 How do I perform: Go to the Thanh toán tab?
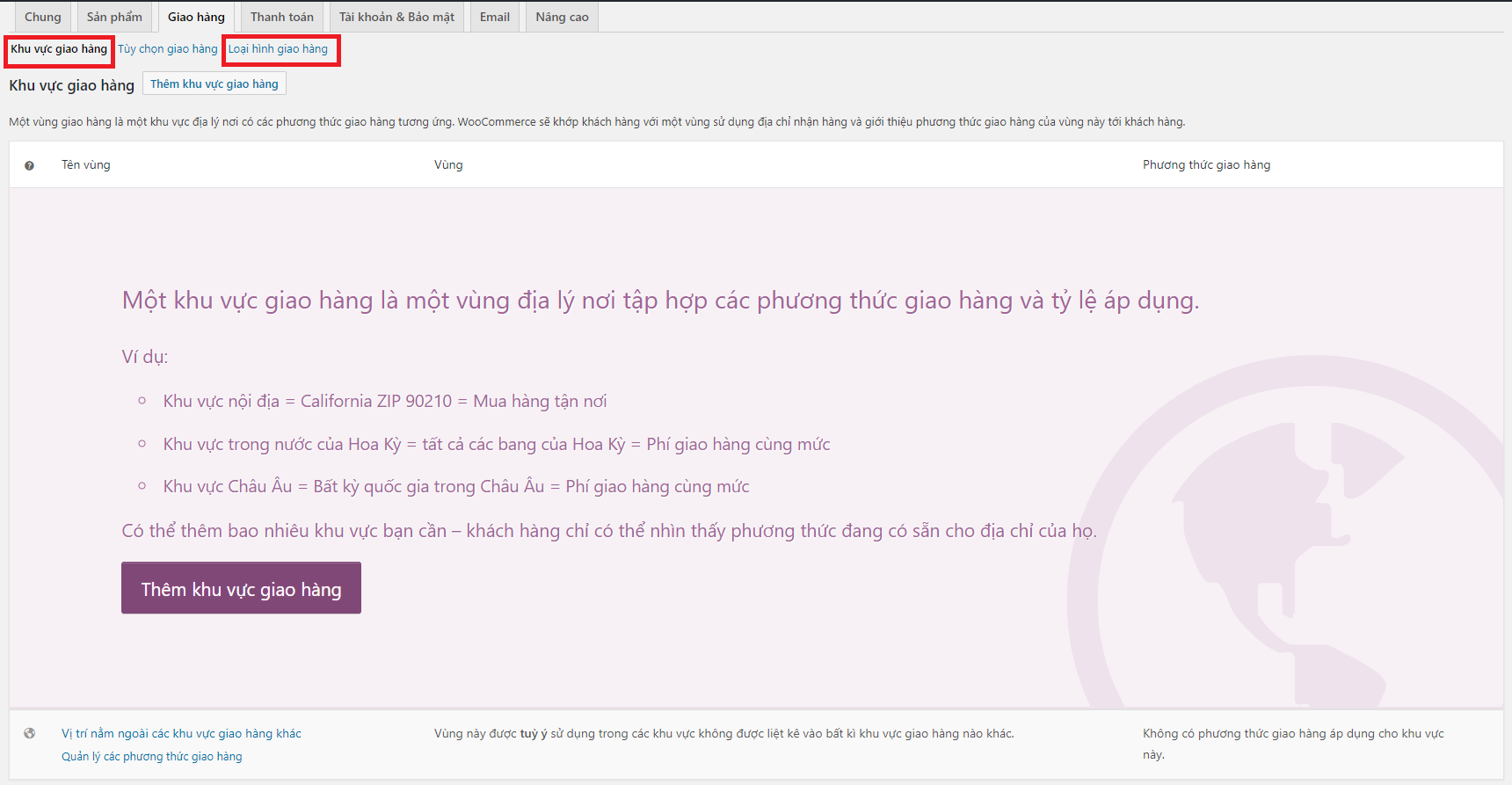click(x=281, y=17)
